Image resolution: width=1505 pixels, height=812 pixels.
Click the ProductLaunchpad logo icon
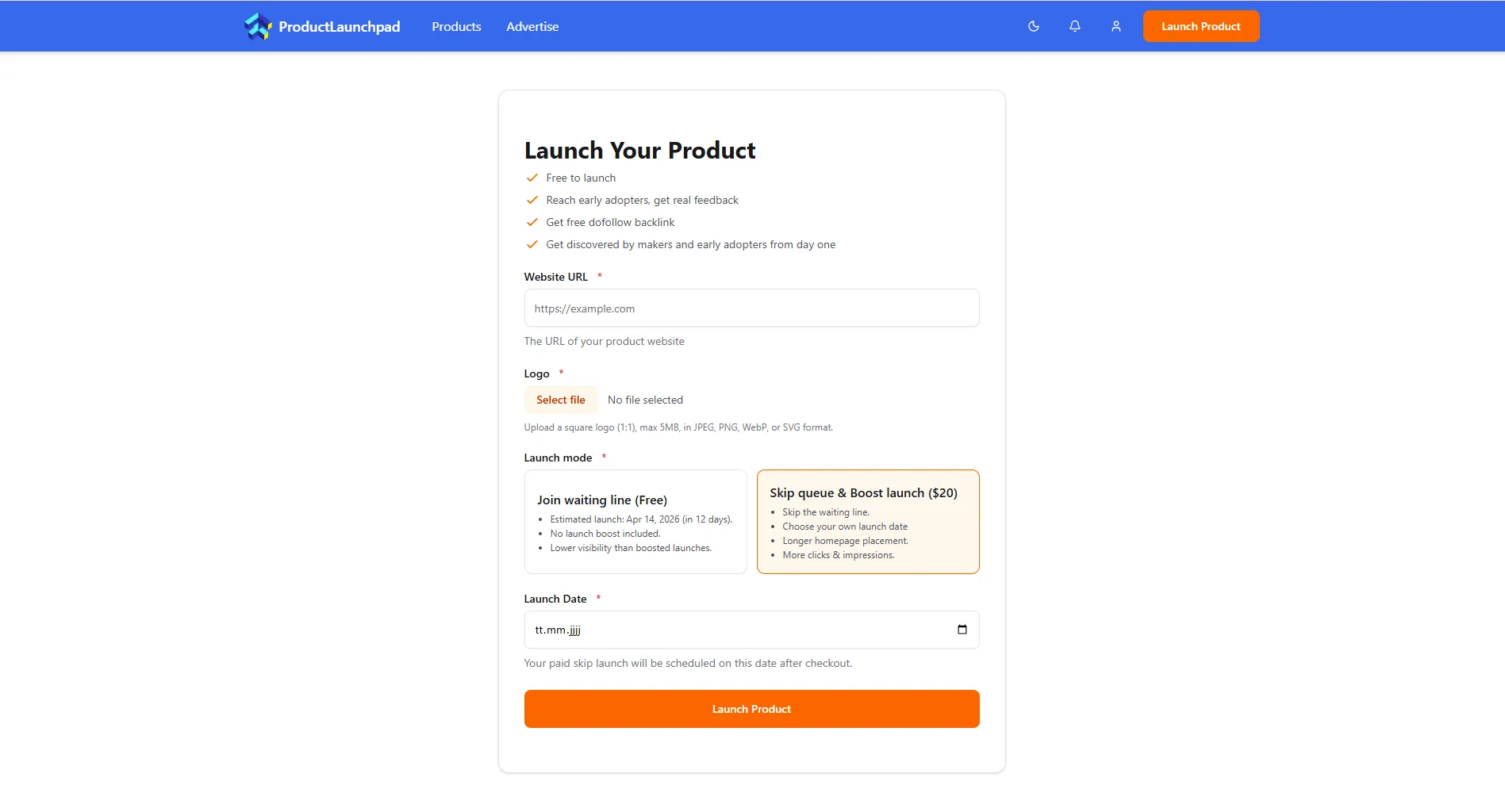(258, 26)
